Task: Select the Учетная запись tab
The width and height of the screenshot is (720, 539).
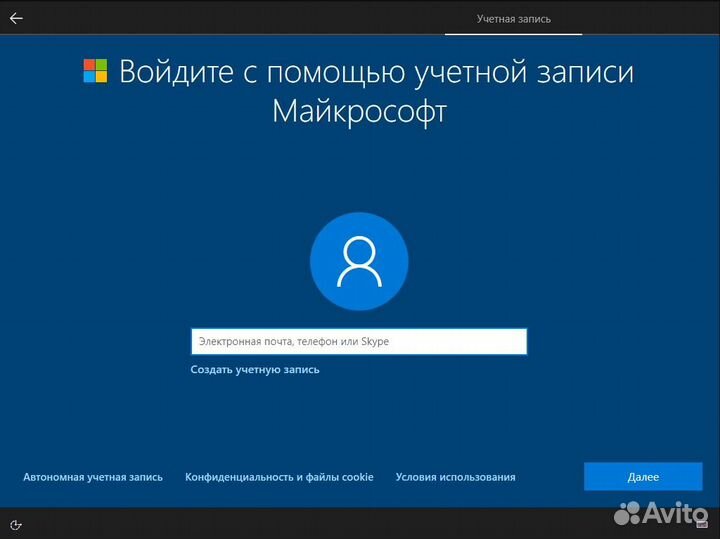Action: pyautogui.click(x=513, y=19)
